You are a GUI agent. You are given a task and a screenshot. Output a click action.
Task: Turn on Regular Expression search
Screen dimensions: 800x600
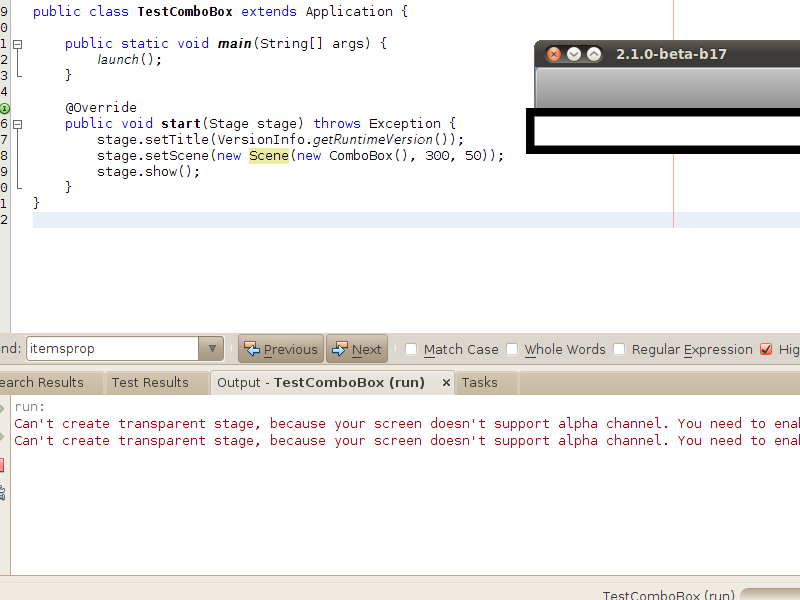coord(619,349)
